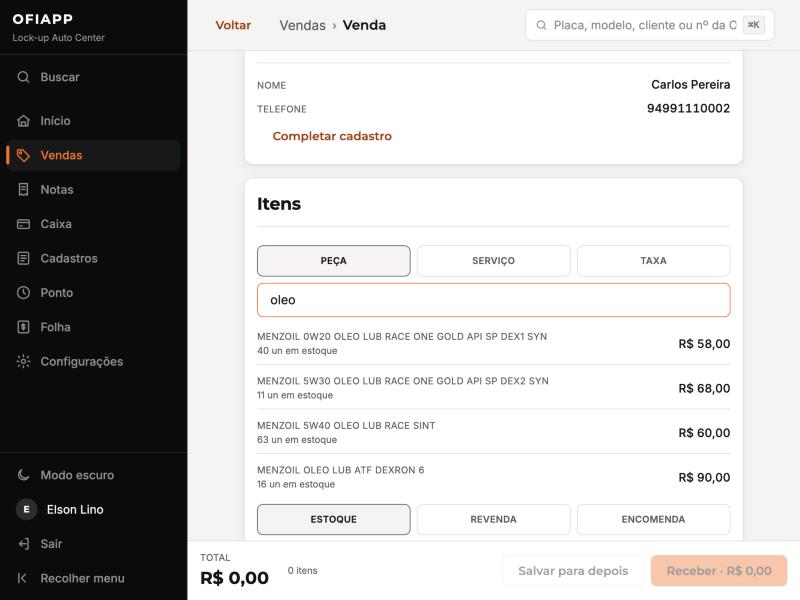Click the Ponto clock icon

pos(23,293)
